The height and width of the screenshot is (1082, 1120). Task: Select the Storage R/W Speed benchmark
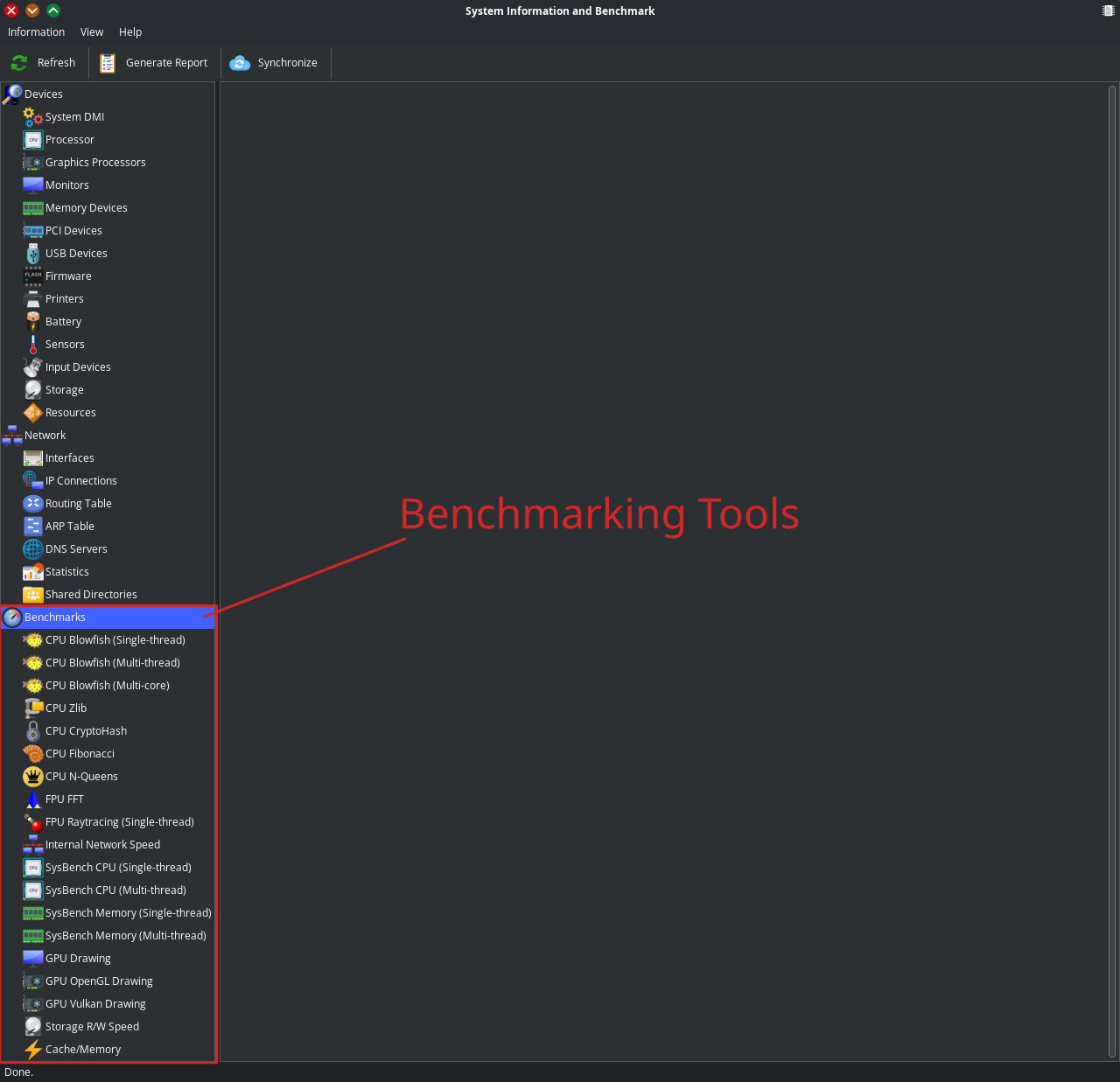[92, 1027]
